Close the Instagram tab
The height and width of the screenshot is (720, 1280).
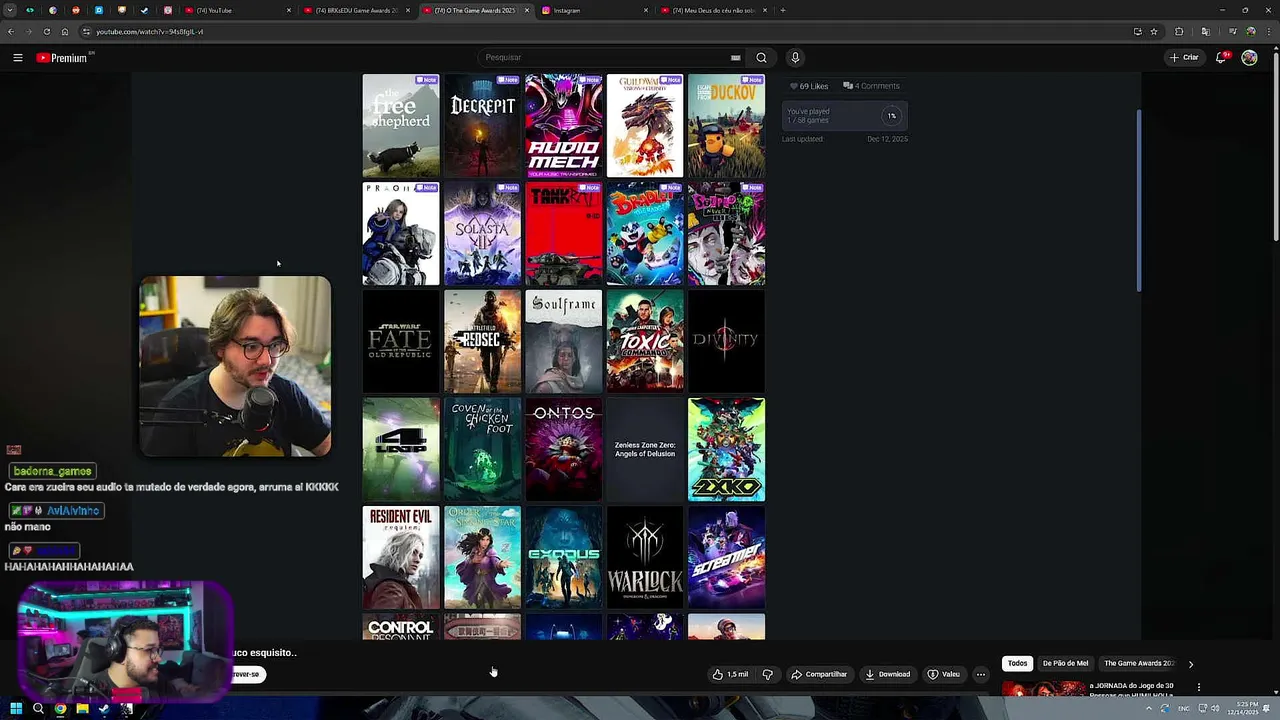(646, 10)
